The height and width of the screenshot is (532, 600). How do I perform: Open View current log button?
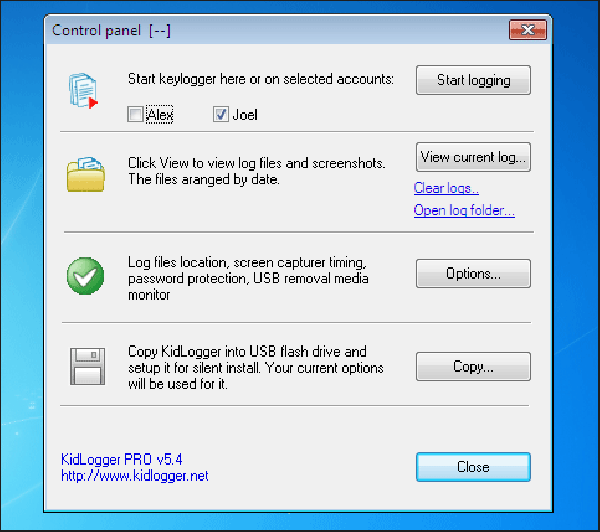(x=473, y=157)
